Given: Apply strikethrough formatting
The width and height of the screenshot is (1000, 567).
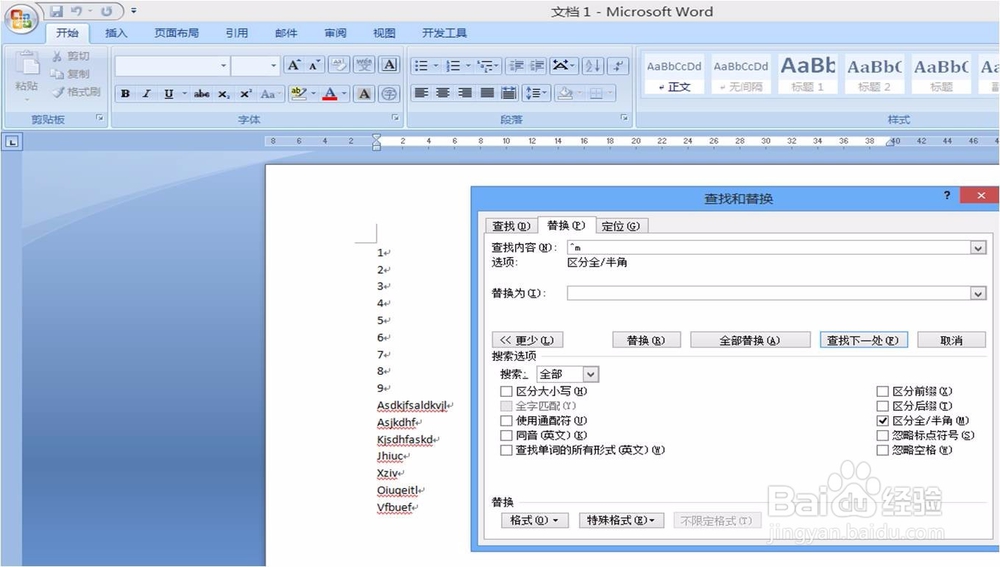Looking at the screenshot, I should tap(202, 94).
